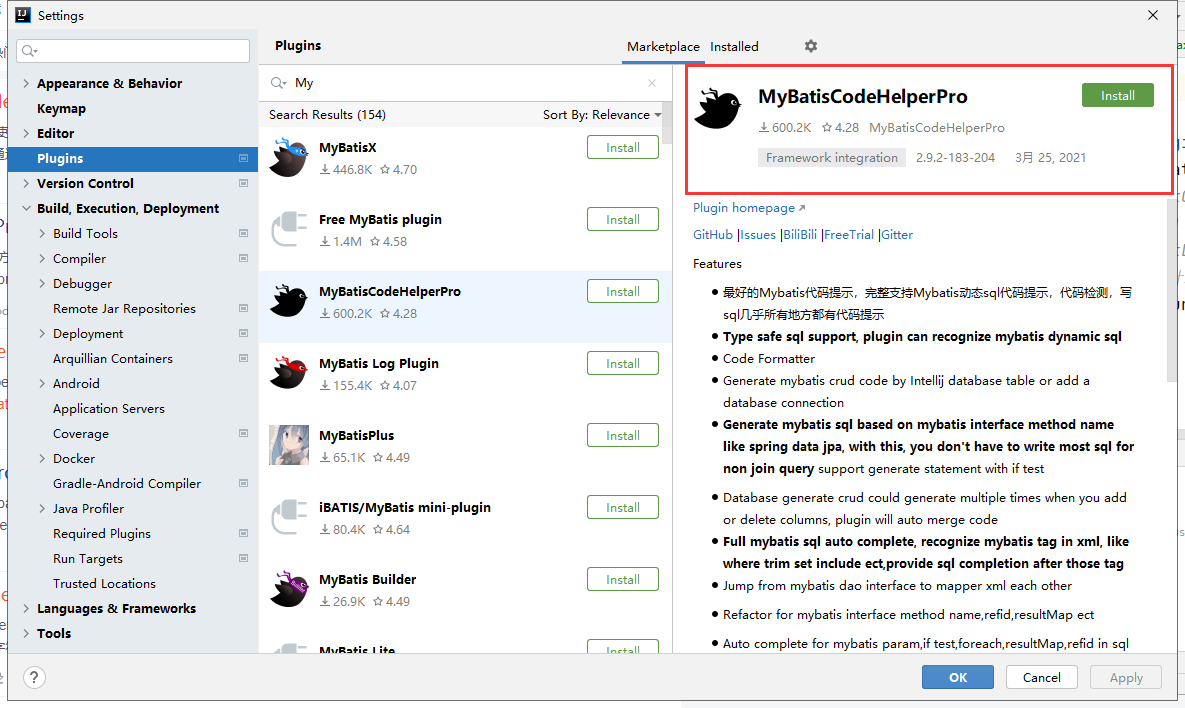Click the Framework integration tag

click(831, 158)
